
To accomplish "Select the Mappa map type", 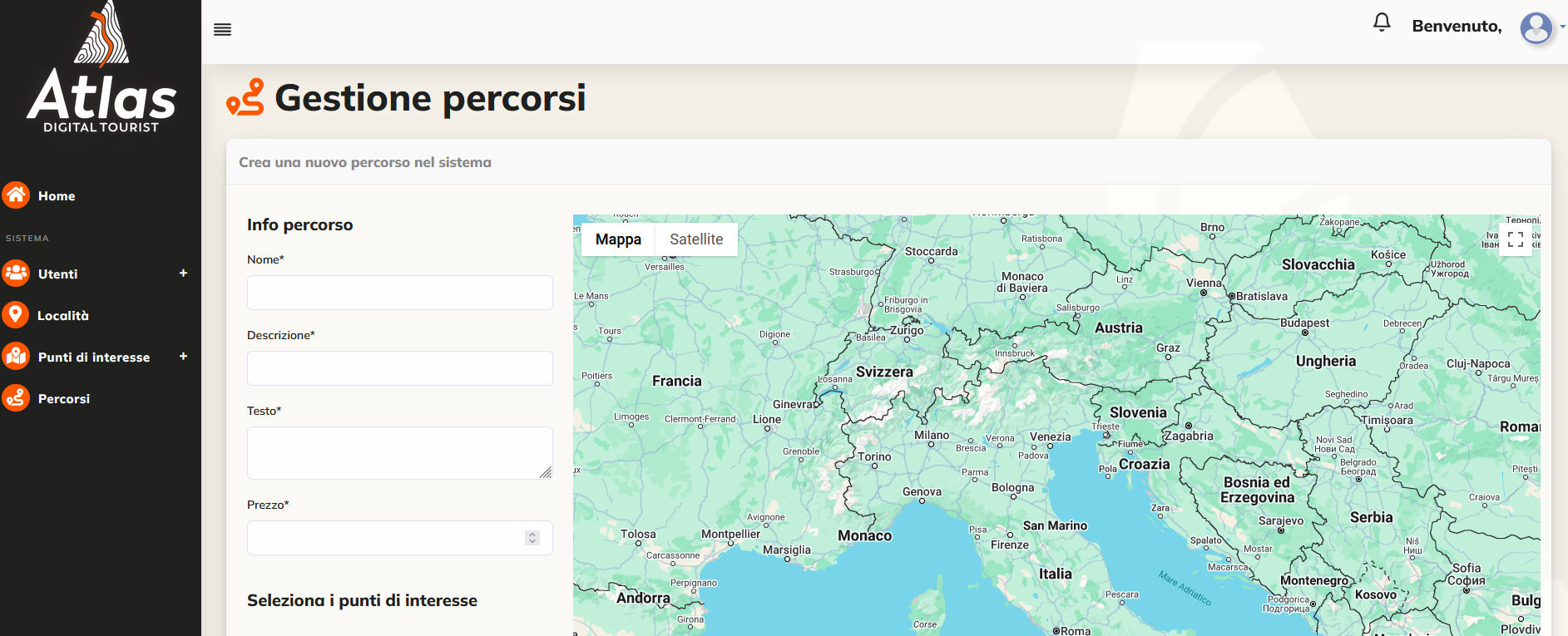I will point(618,239).
